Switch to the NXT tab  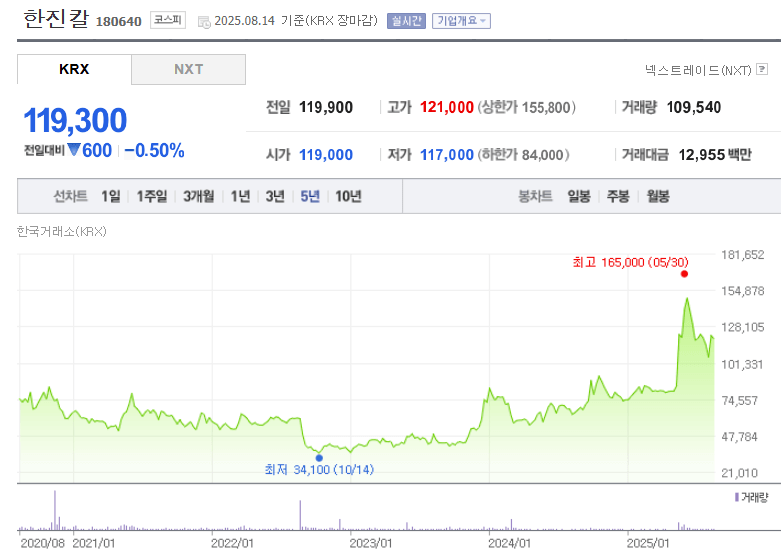(188, 69)
